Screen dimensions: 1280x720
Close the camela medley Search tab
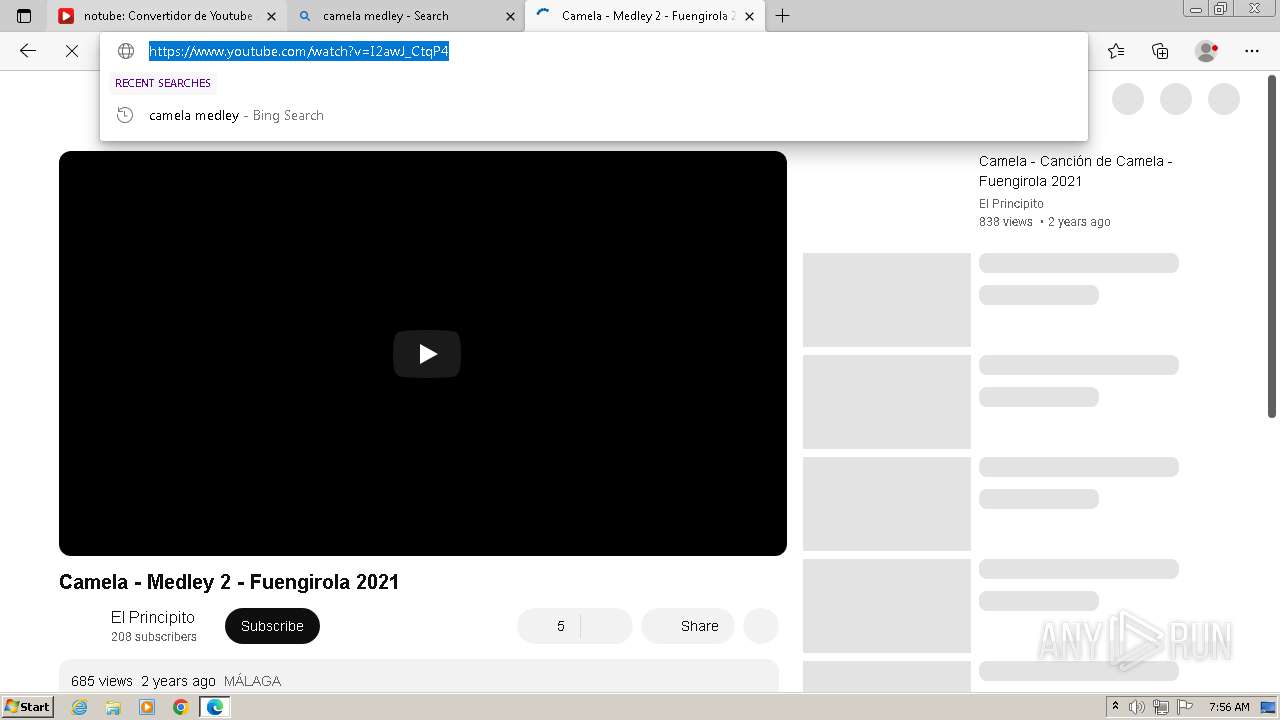pos(510,16)
